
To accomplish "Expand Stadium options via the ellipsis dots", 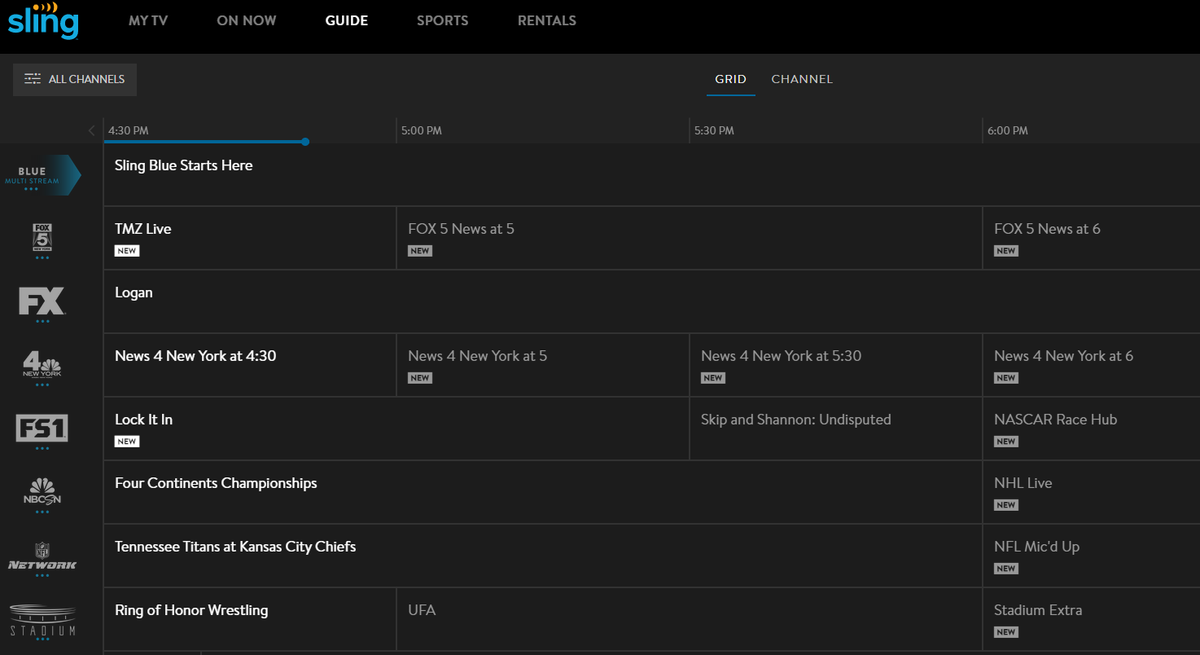I will (x=42, y=640).
